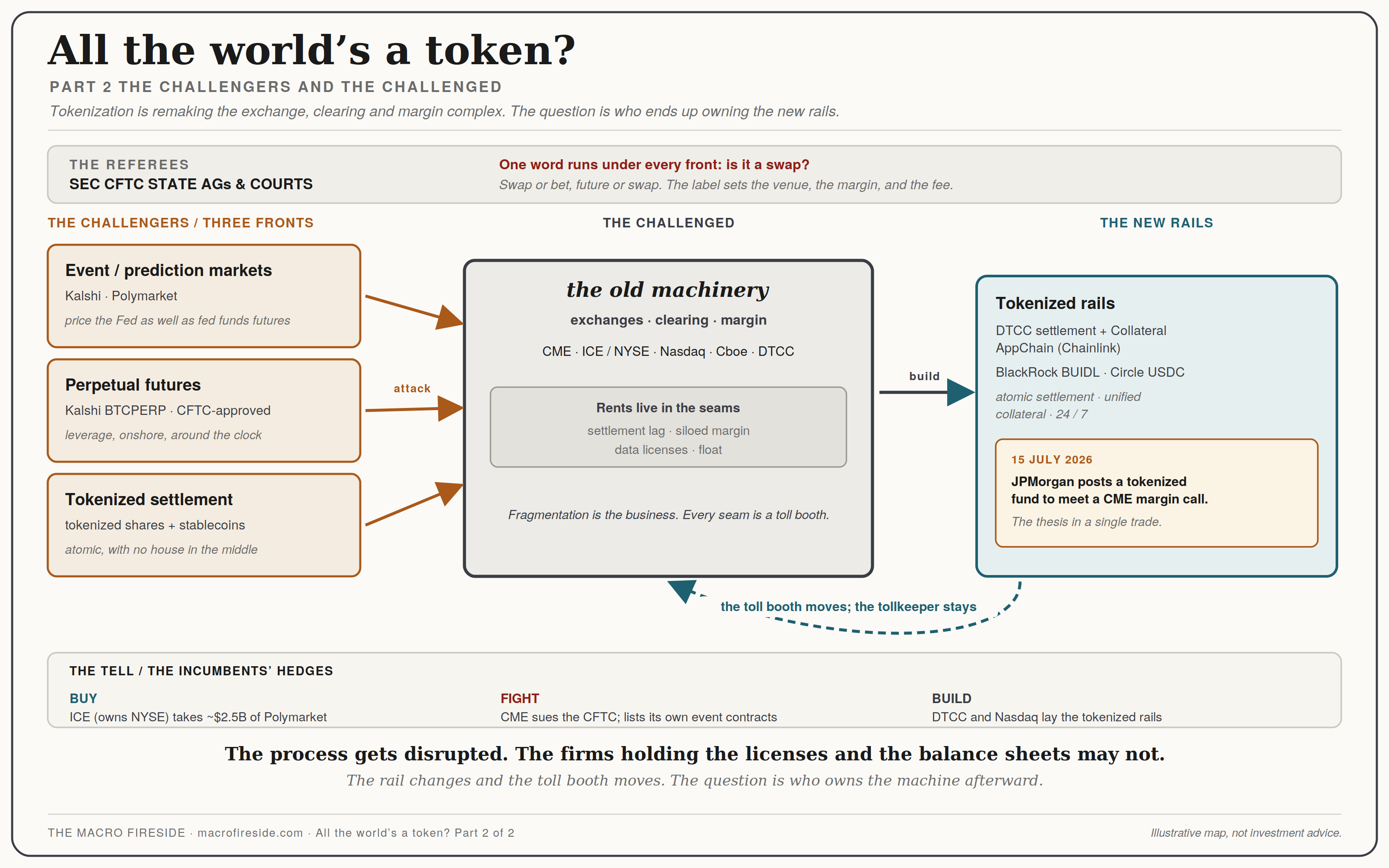
Task: Click the teal "BUY" hedge label
Action: [83, 699]
